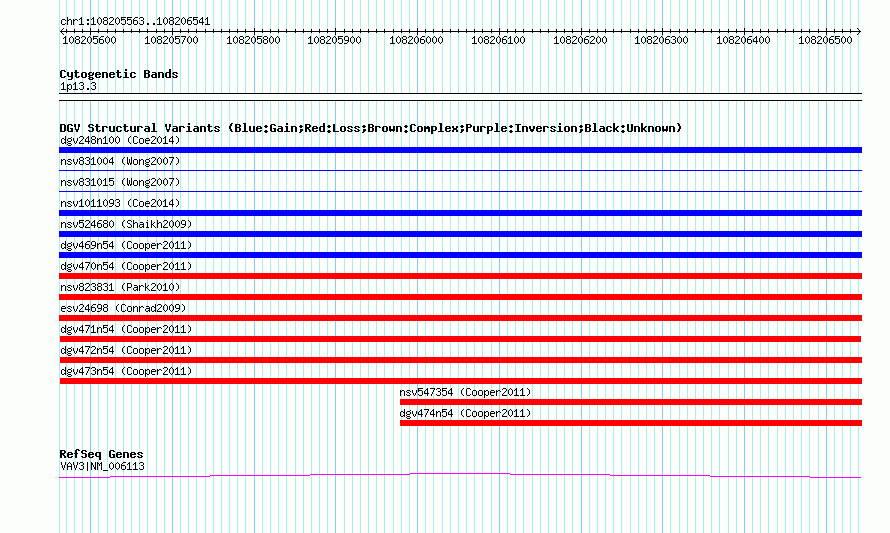Select the blue gain bar for nsv524680
This screenshot has width=890, height=533.
tap(460, 234)
